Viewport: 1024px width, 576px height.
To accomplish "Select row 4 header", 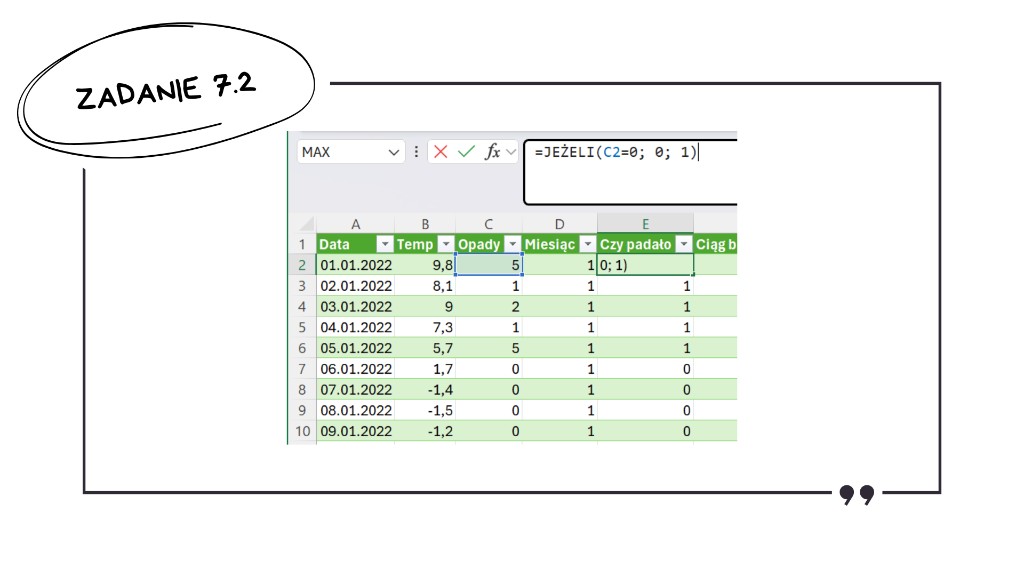I will [x=302, y=307].
